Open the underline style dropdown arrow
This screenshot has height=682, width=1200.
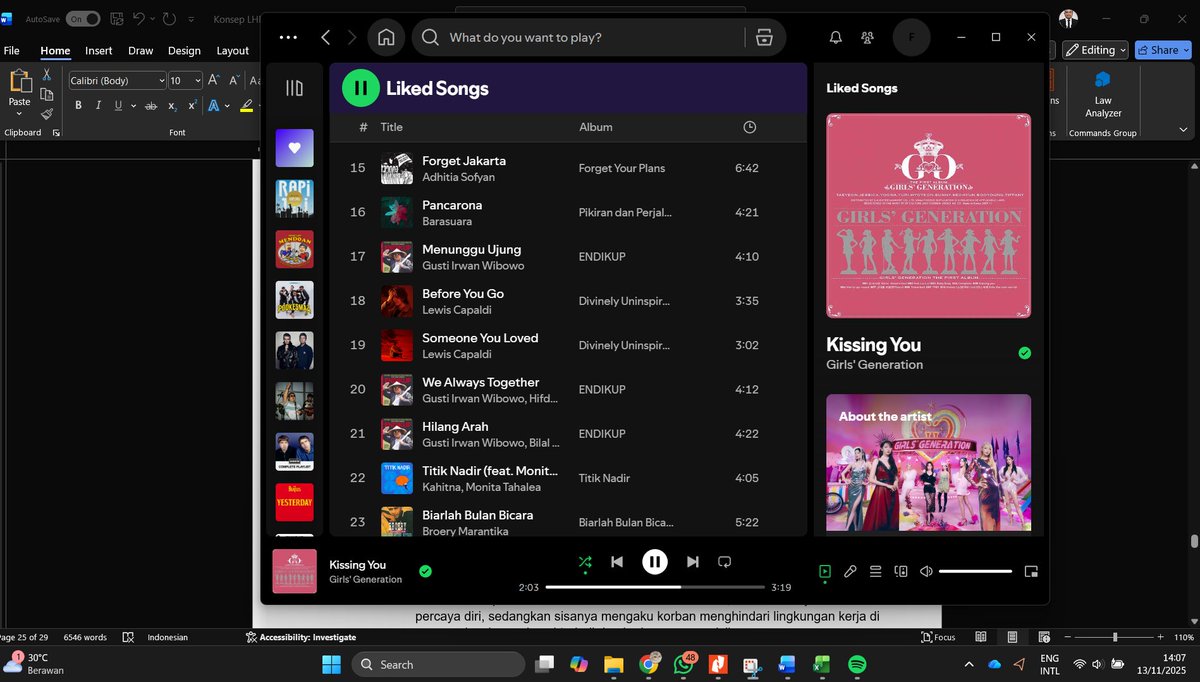pos(133,106)
